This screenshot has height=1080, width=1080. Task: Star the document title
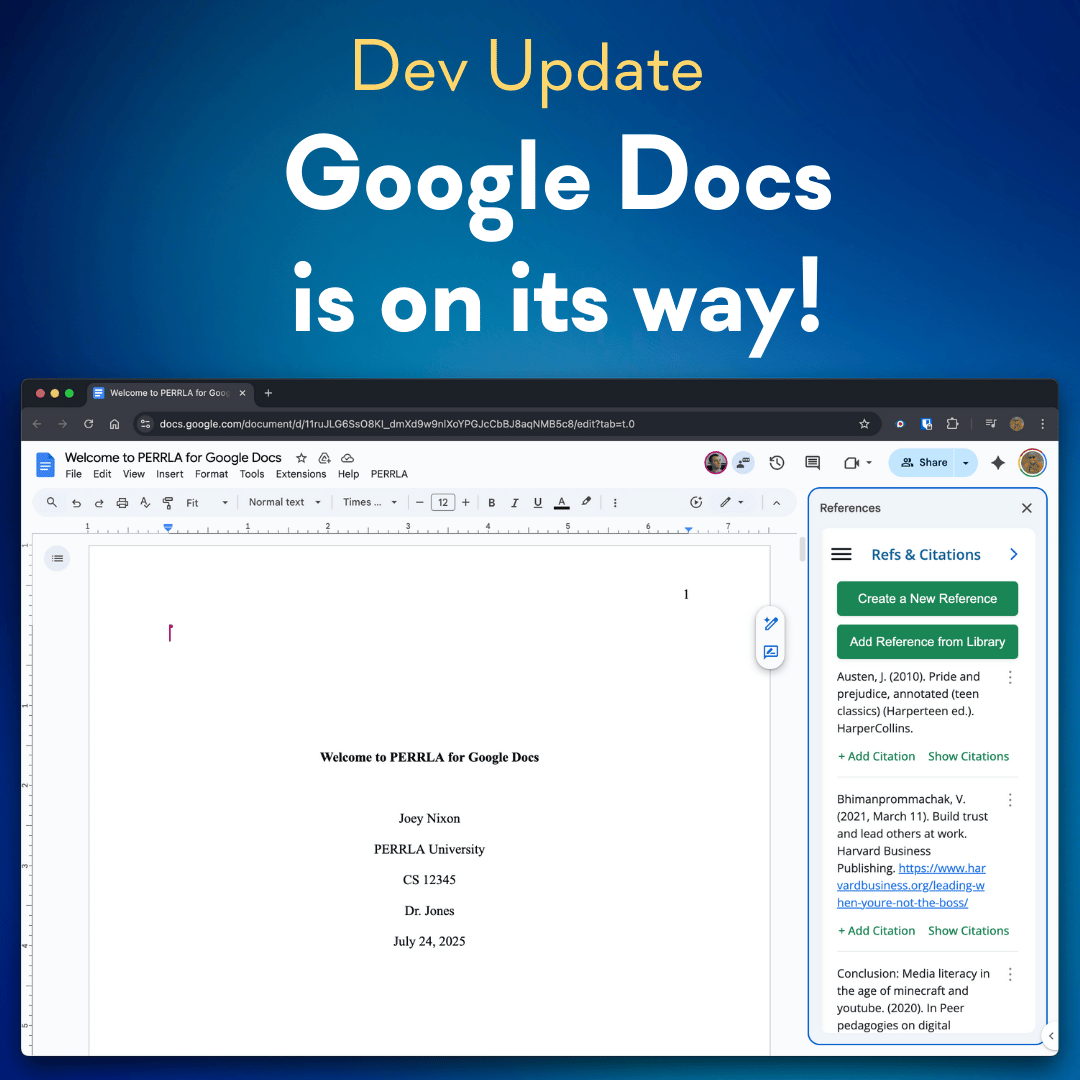point(301,458)
